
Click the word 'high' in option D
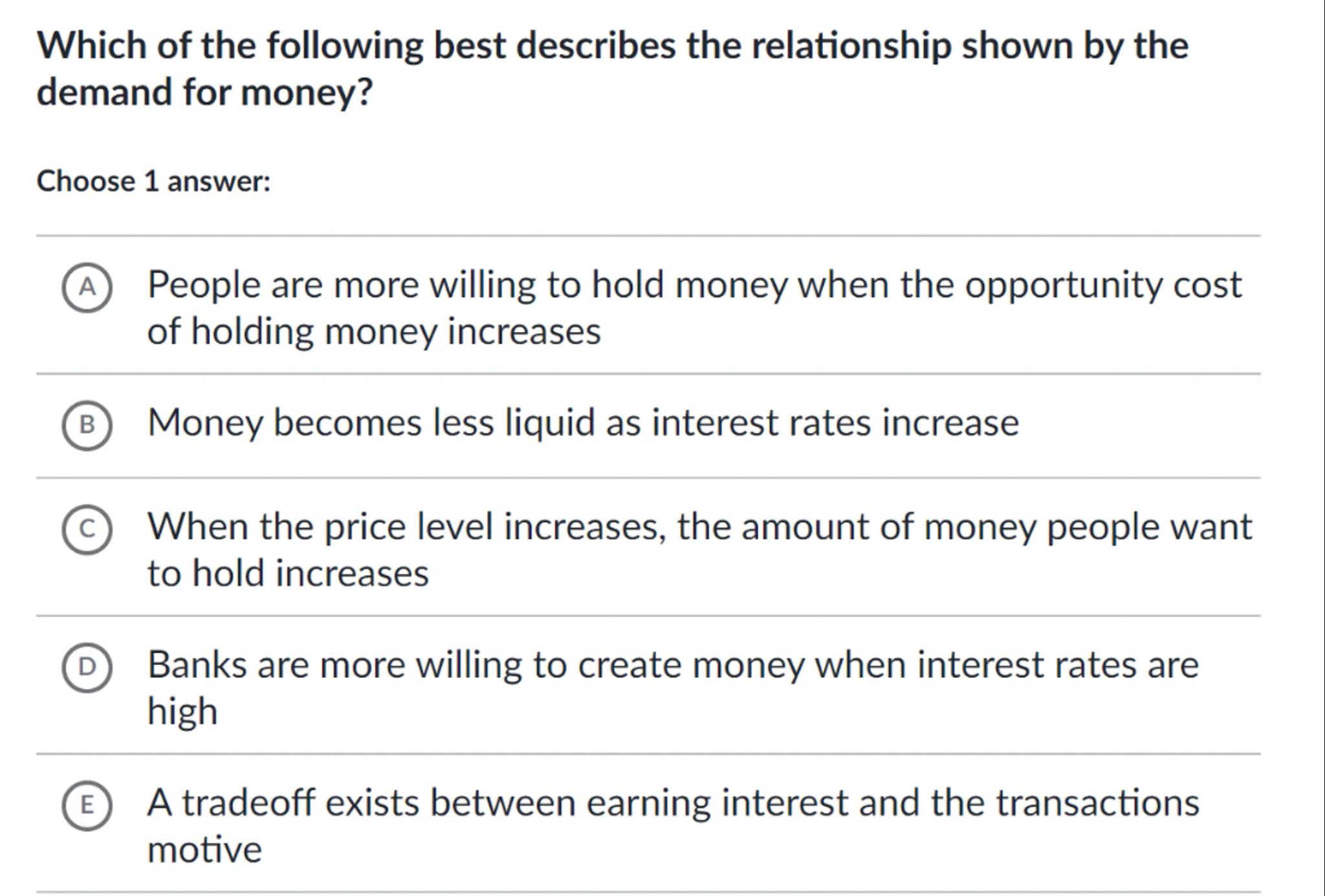pos(182,711)
